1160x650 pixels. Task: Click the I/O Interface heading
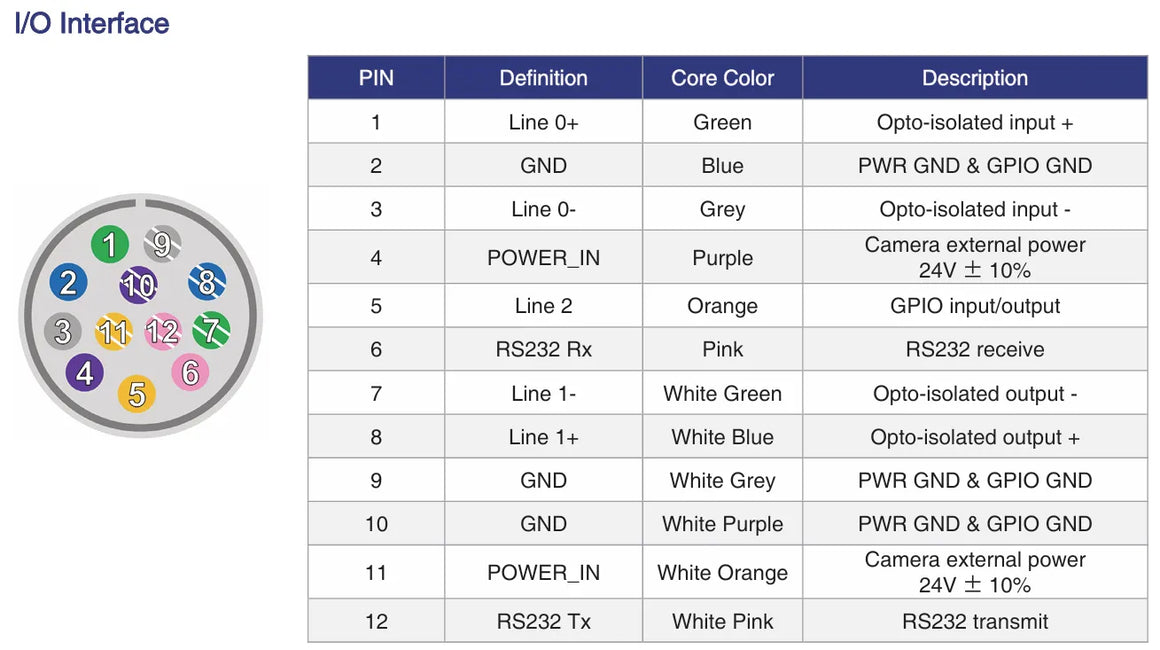tap(92, 23)
